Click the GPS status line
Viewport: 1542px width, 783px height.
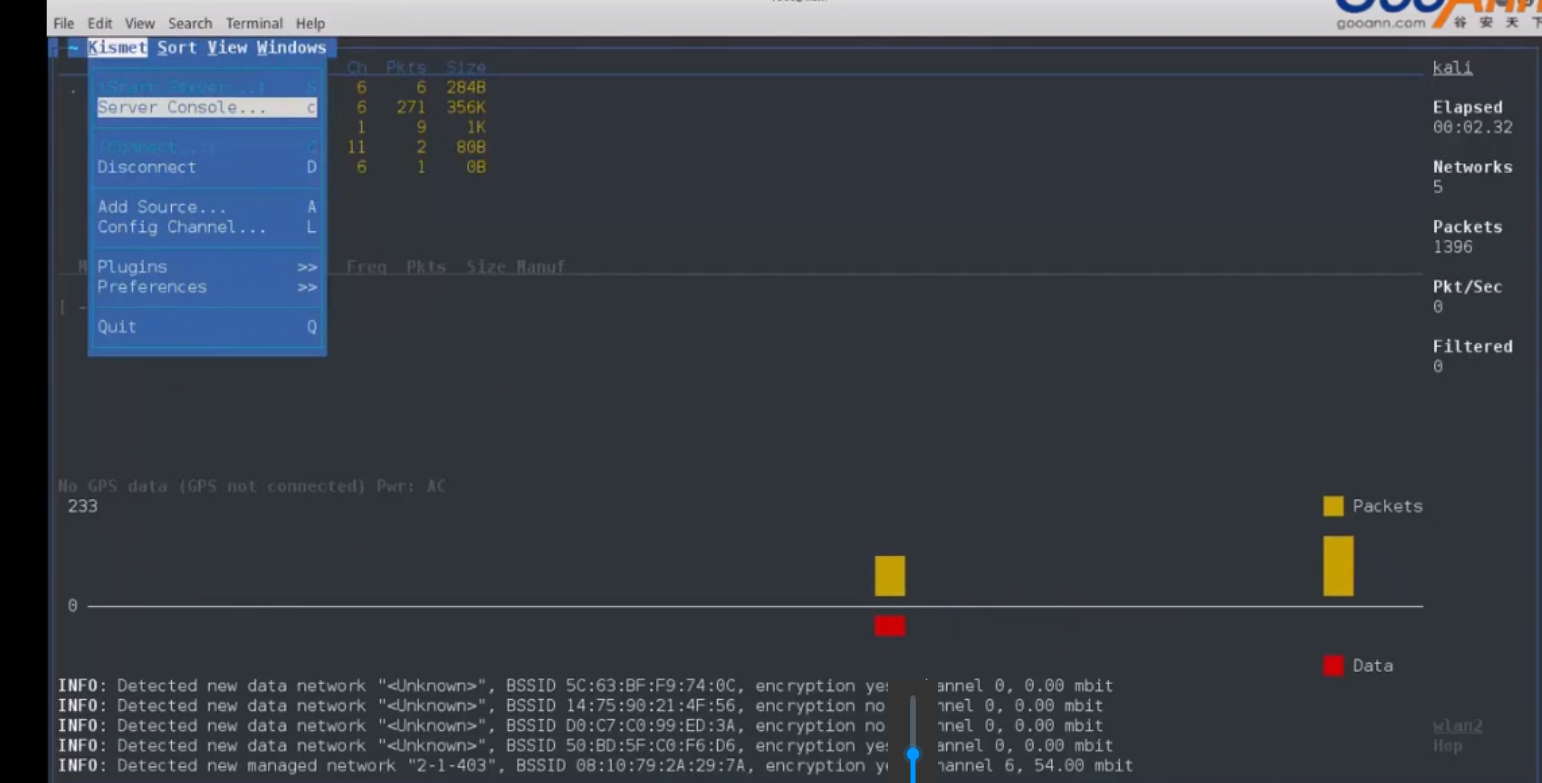252,487
